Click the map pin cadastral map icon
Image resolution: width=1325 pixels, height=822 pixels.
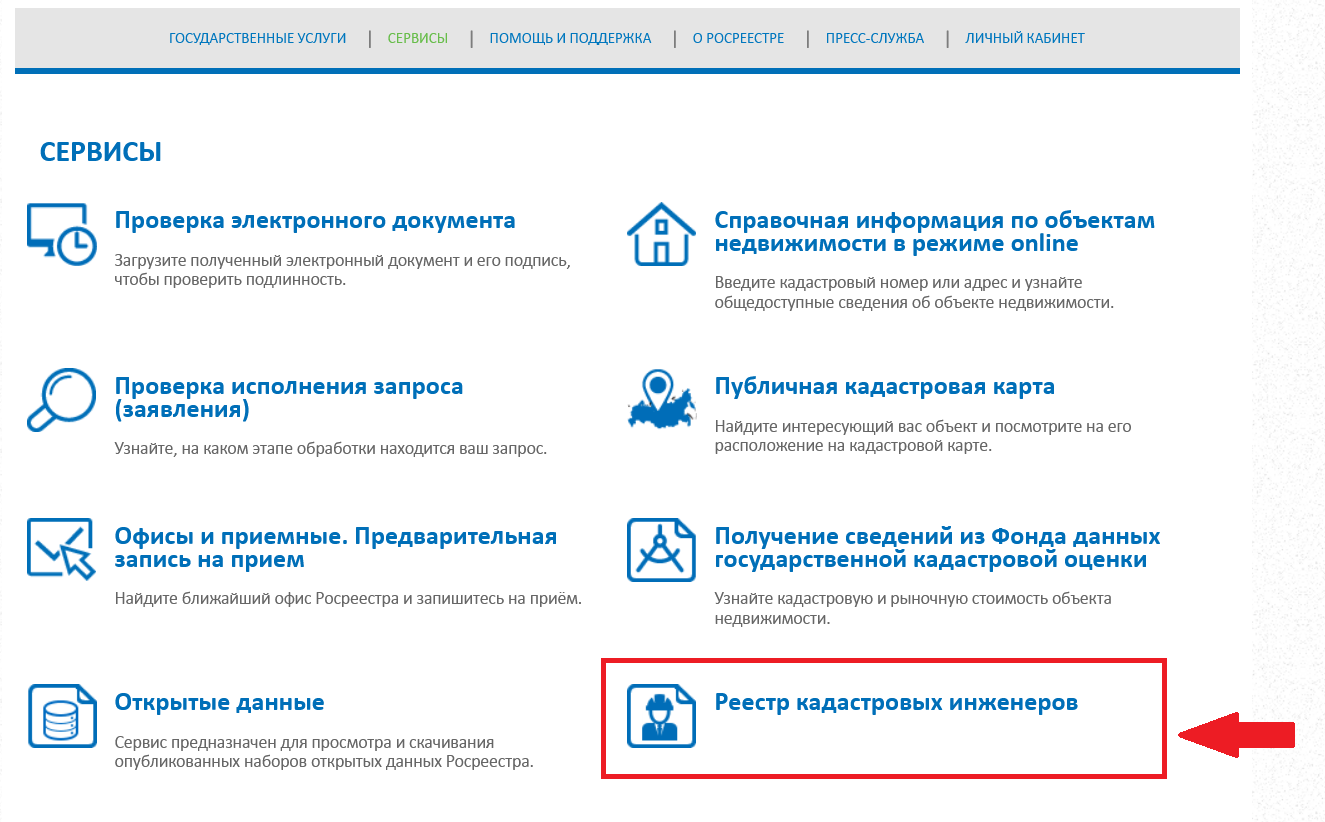tap(661, 400)
